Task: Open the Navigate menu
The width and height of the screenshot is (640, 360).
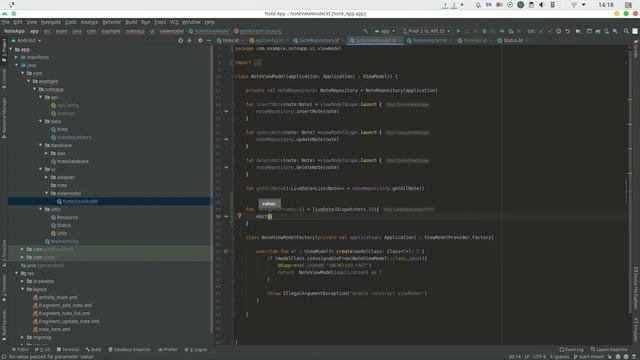Action: [x=51, y=22]
